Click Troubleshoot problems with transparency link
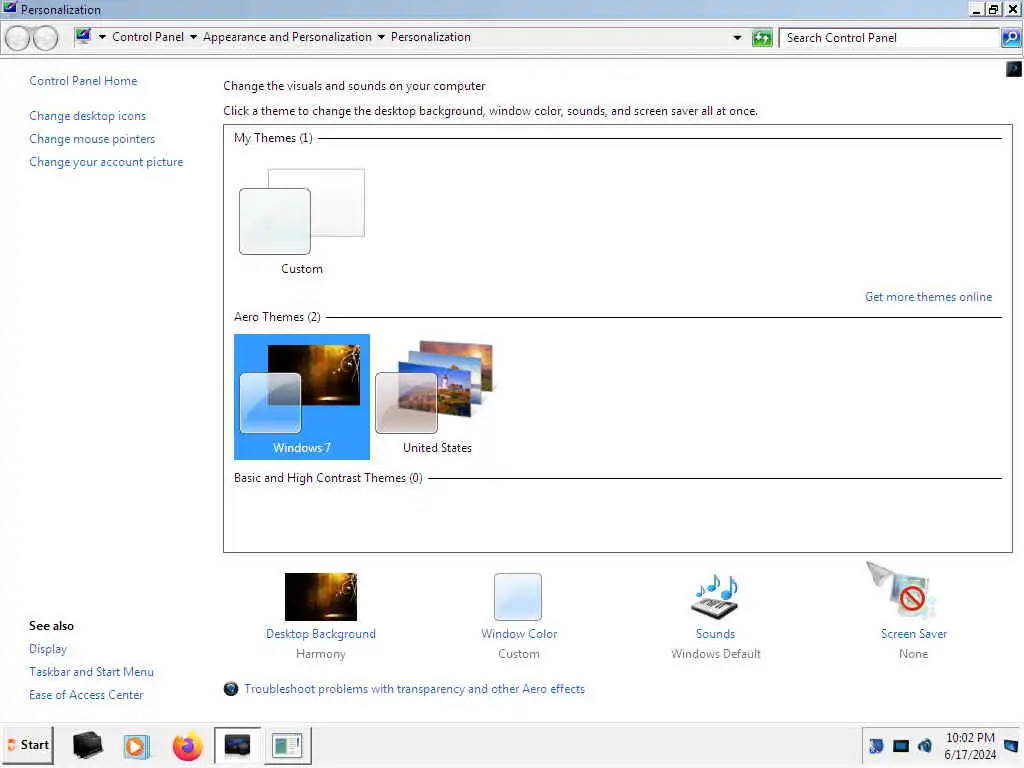This screenshot has height=768, width=1024. pos(414,688)
